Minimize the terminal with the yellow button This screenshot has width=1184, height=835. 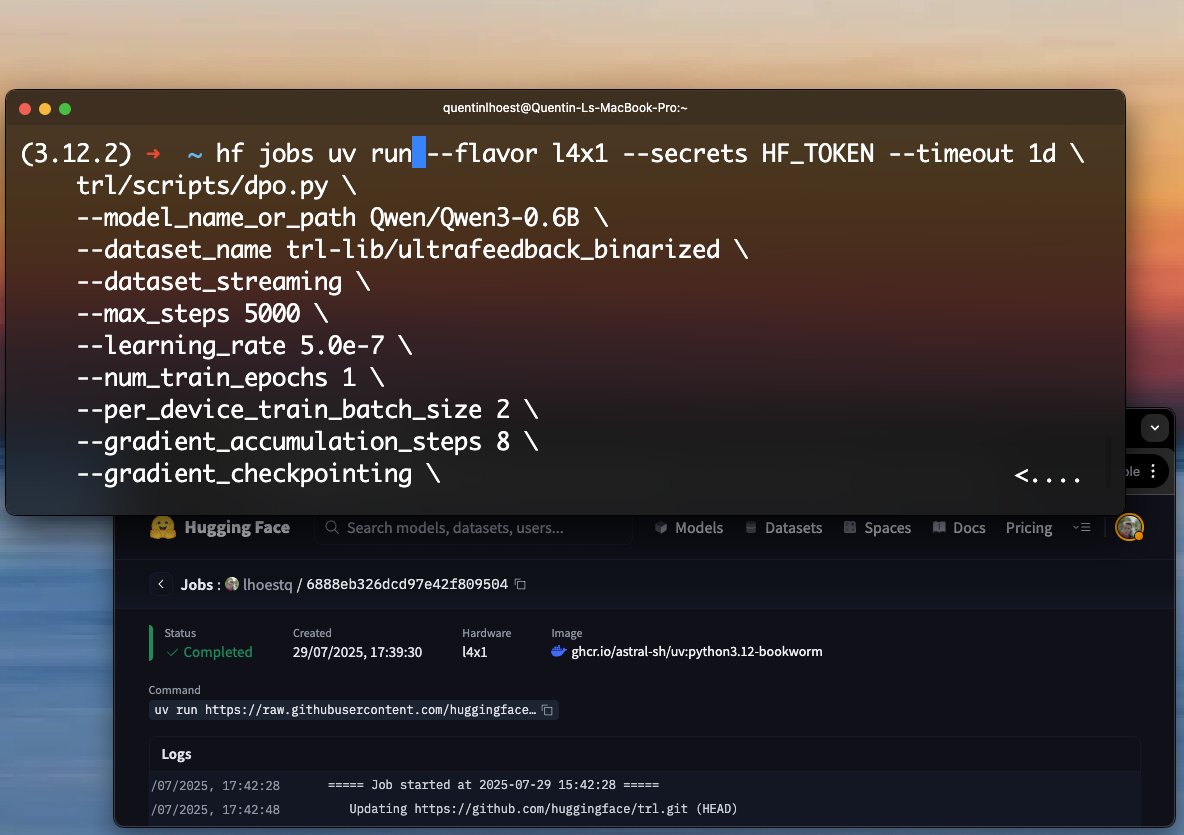pyautogui.click(x=45, y=109)
